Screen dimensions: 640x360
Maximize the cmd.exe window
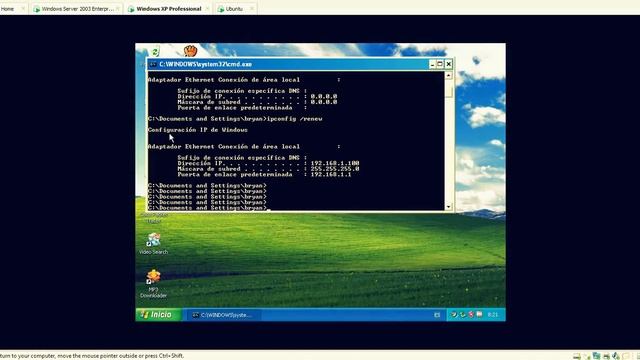click(440, 64)
